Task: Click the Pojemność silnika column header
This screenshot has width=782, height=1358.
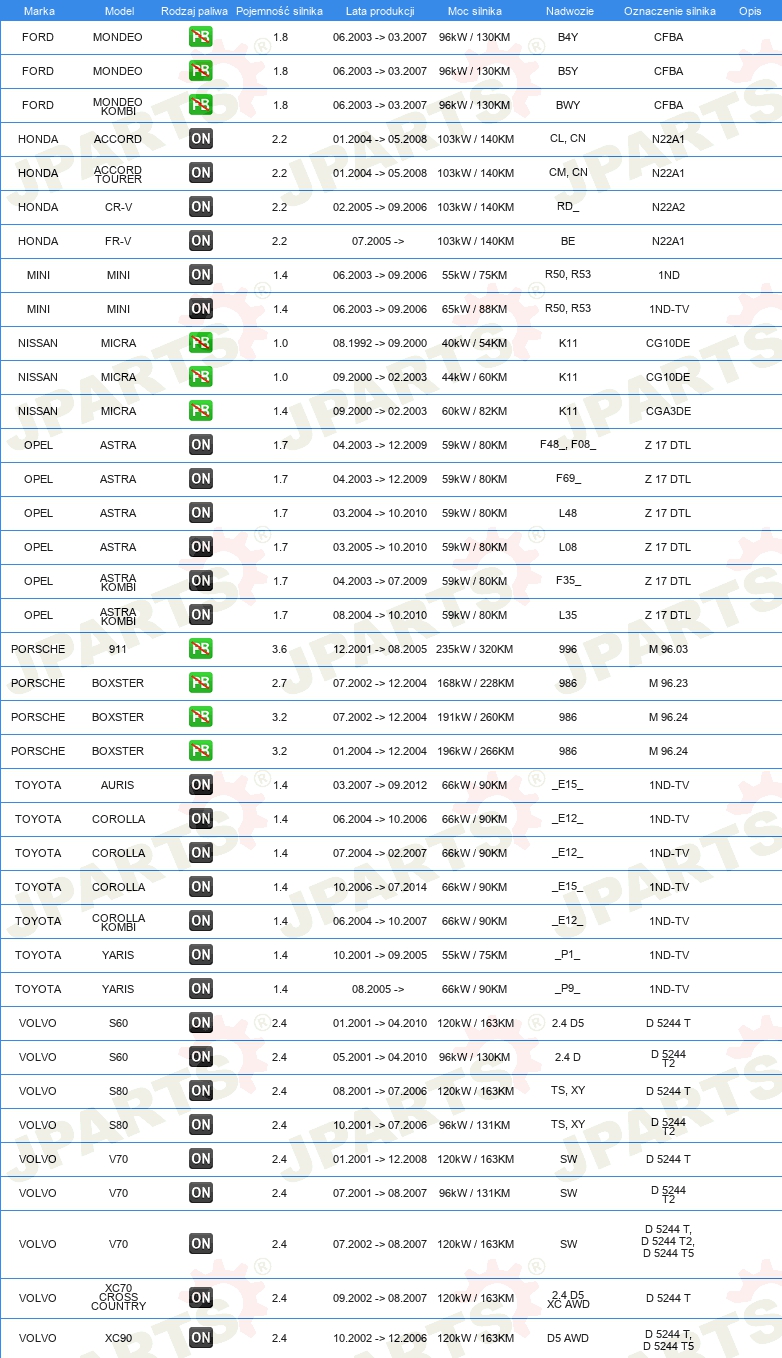Action: pos(280,11)
